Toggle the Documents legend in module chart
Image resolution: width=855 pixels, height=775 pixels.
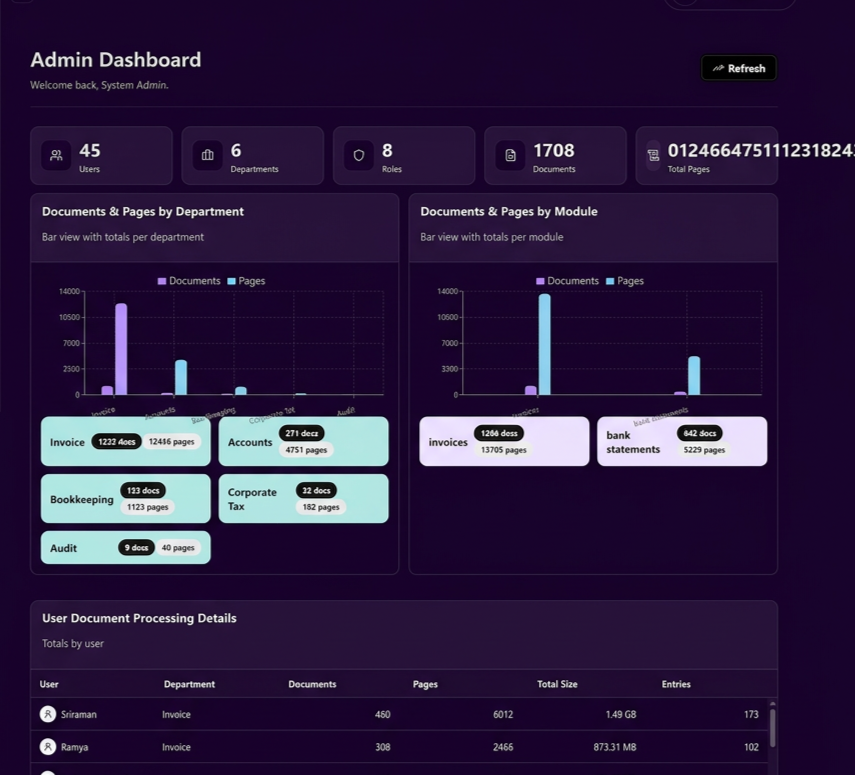[568, 281]
